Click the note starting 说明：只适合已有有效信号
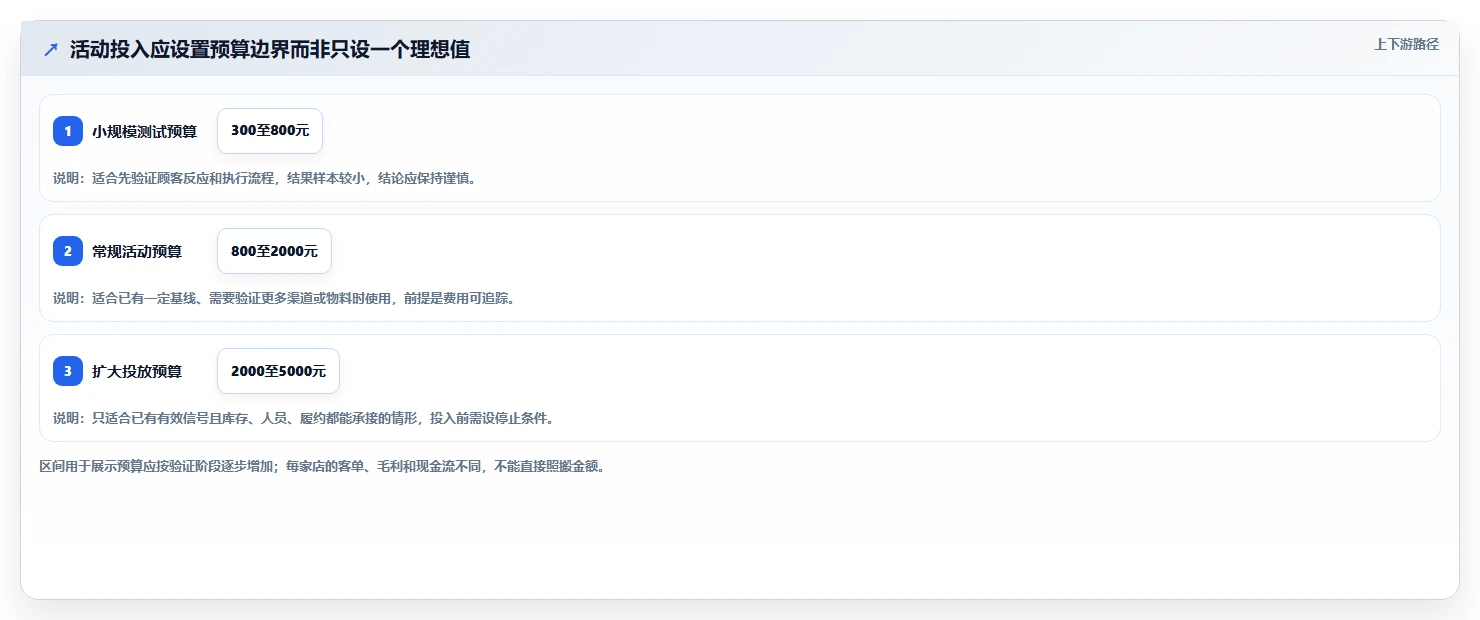This screenshot has width=1480, height=620. pos(304,418)
